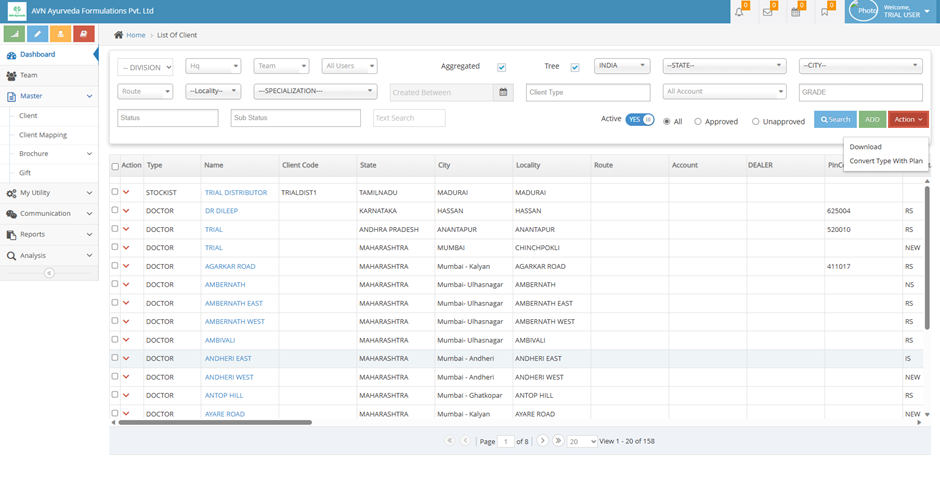Click the horizontal scrollbar under the table

click(x=215, y=423)
